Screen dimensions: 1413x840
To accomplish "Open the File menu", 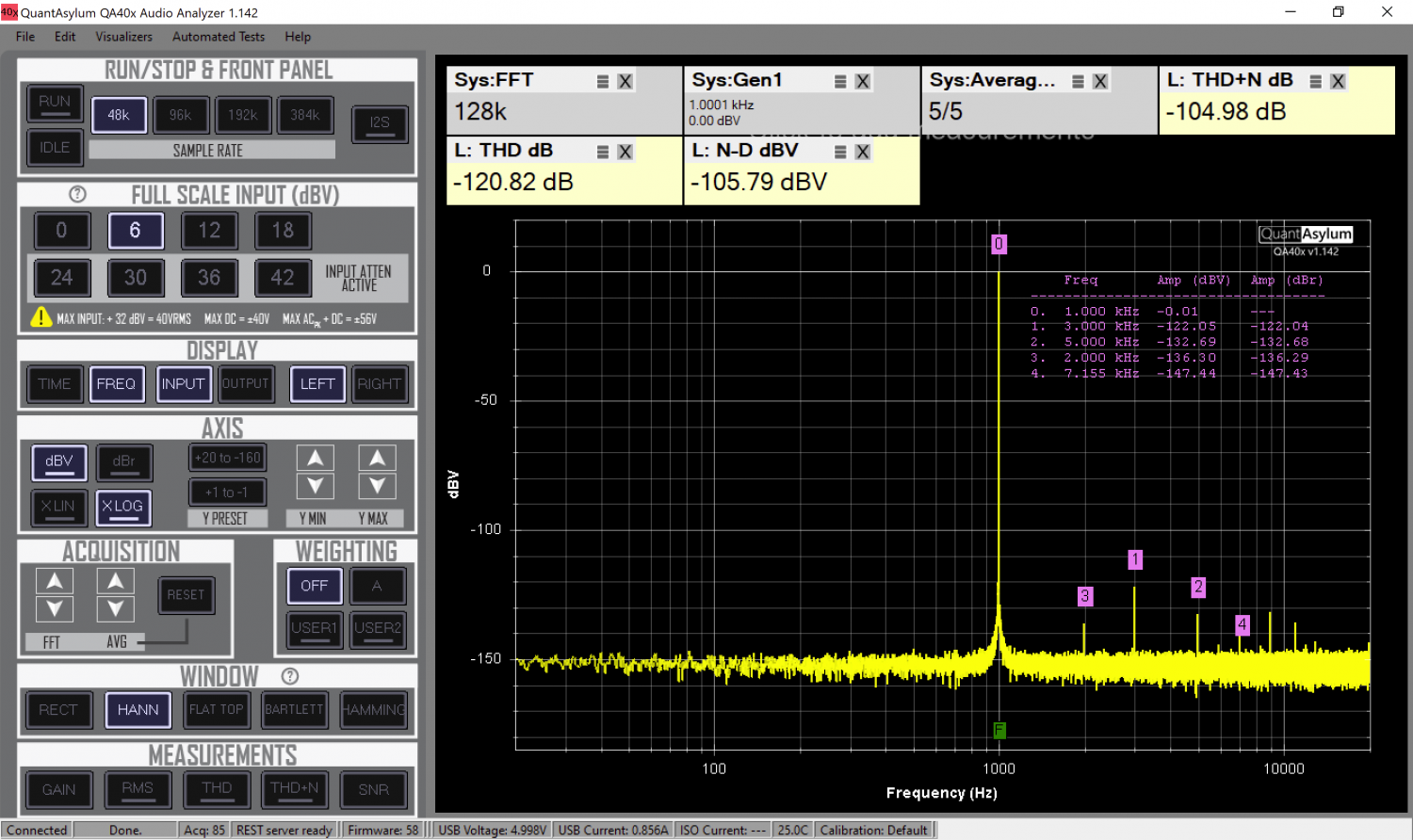I will [x=25, y=37].
